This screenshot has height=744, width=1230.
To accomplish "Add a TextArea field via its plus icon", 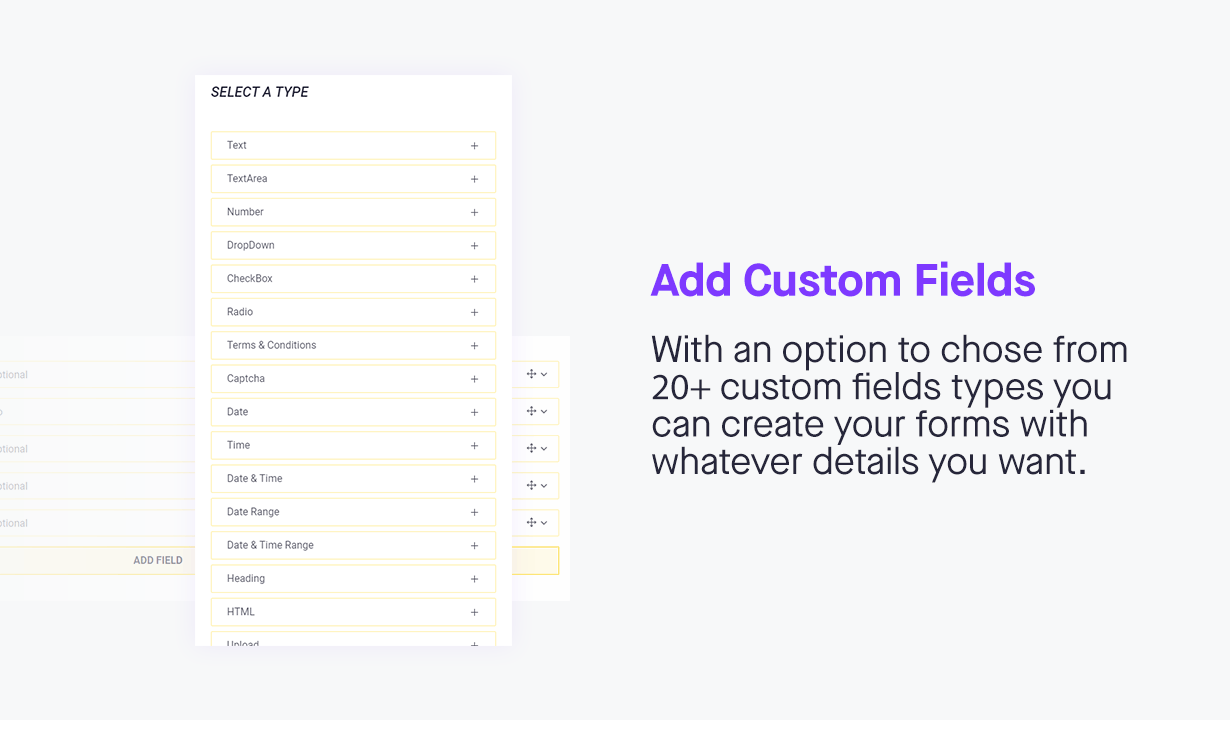I will [474, 179].
